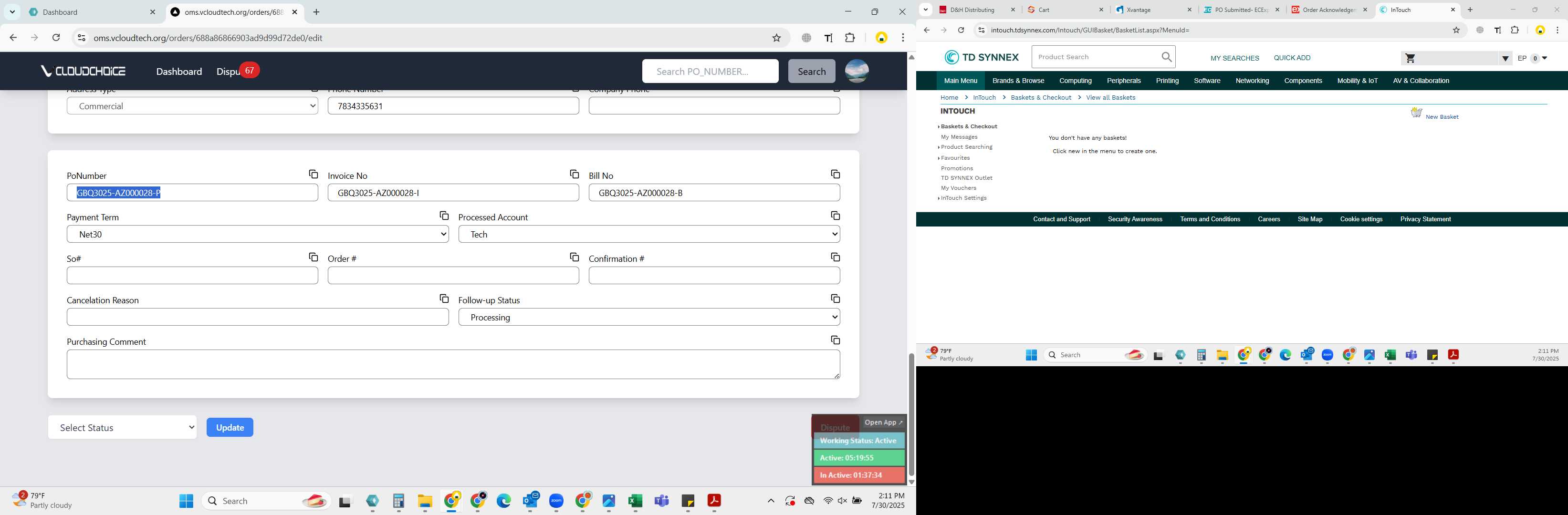
Task: Go back in the OMS browser window
Action: click(x=13, y=38)
